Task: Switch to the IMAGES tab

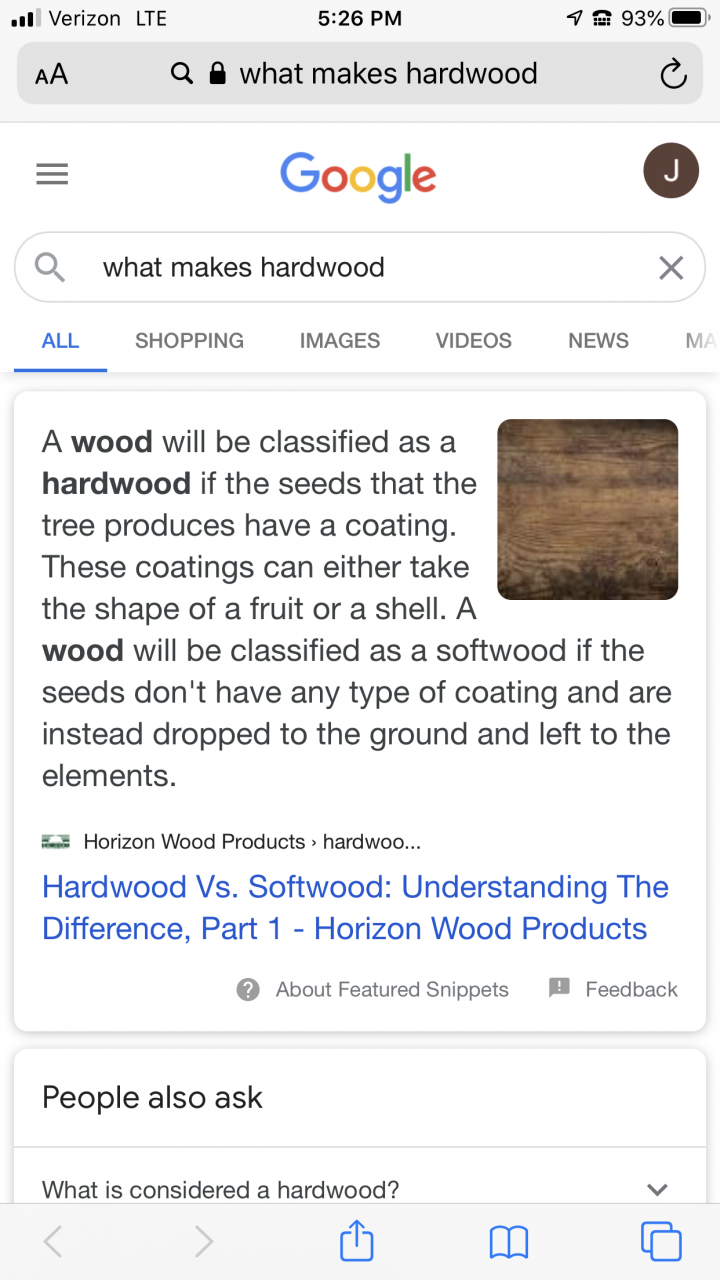Action: (x=340, y=340)
